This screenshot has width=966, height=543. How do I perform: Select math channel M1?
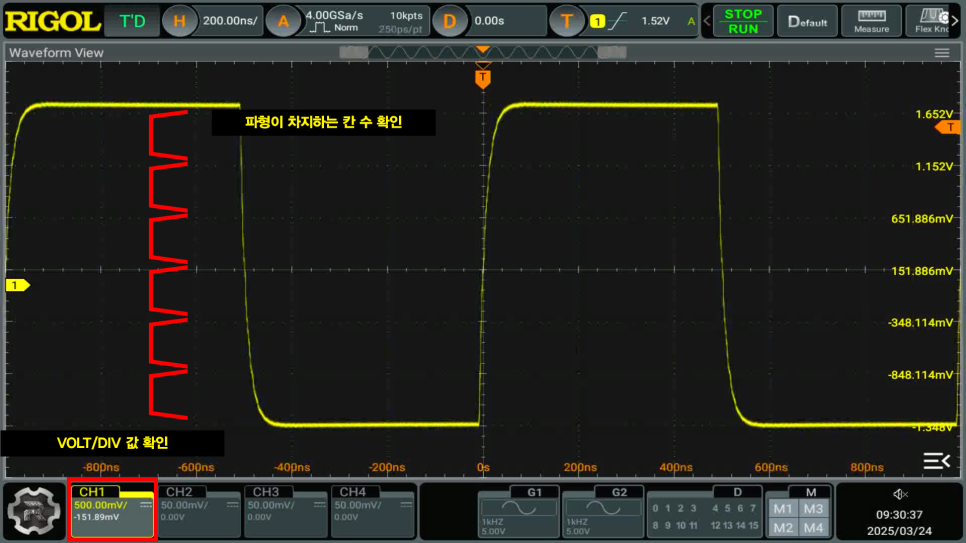782,509
